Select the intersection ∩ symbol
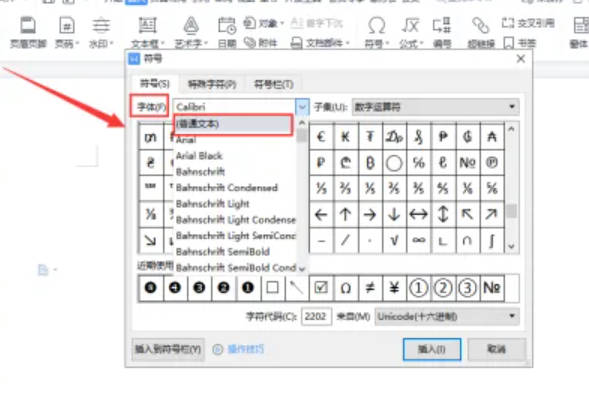Image resolution: width=589 pixels, height=393 pixels. click(x=467, y=240)
